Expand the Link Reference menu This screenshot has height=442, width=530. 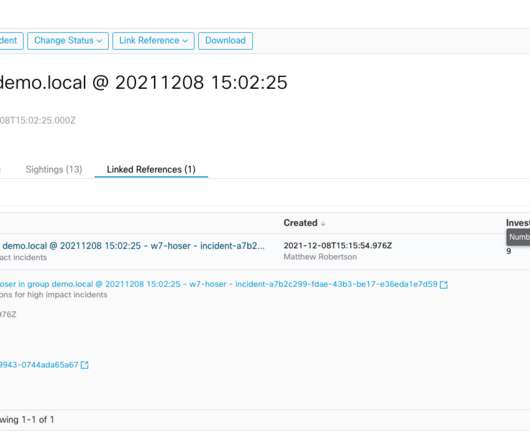point(153,41)
